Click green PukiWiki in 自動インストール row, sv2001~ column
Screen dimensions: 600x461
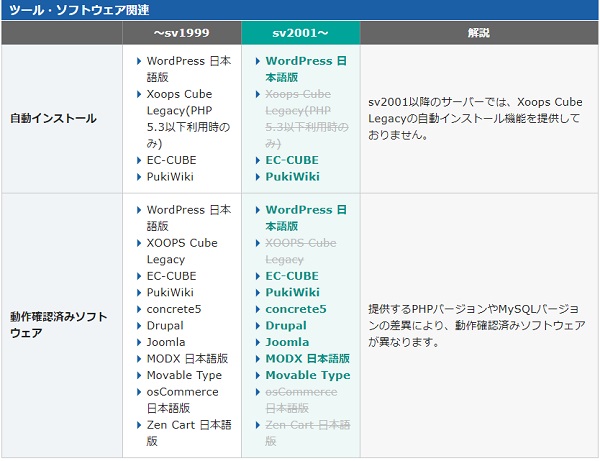coord(293,176)
